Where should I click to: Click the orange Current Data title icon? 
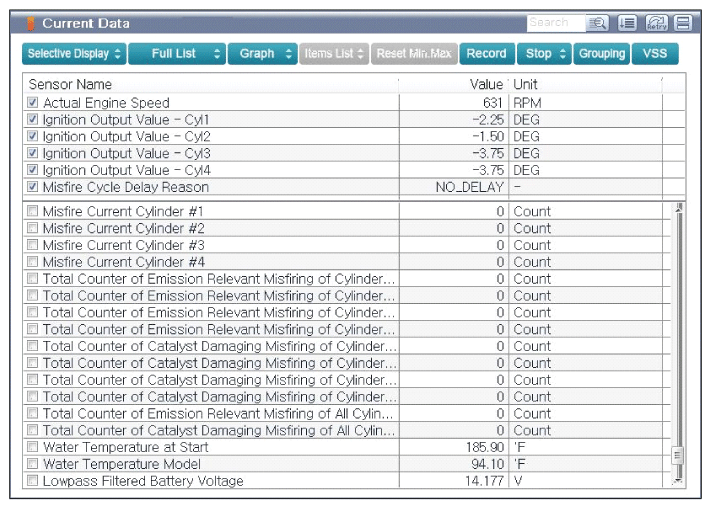coord(31,24)
